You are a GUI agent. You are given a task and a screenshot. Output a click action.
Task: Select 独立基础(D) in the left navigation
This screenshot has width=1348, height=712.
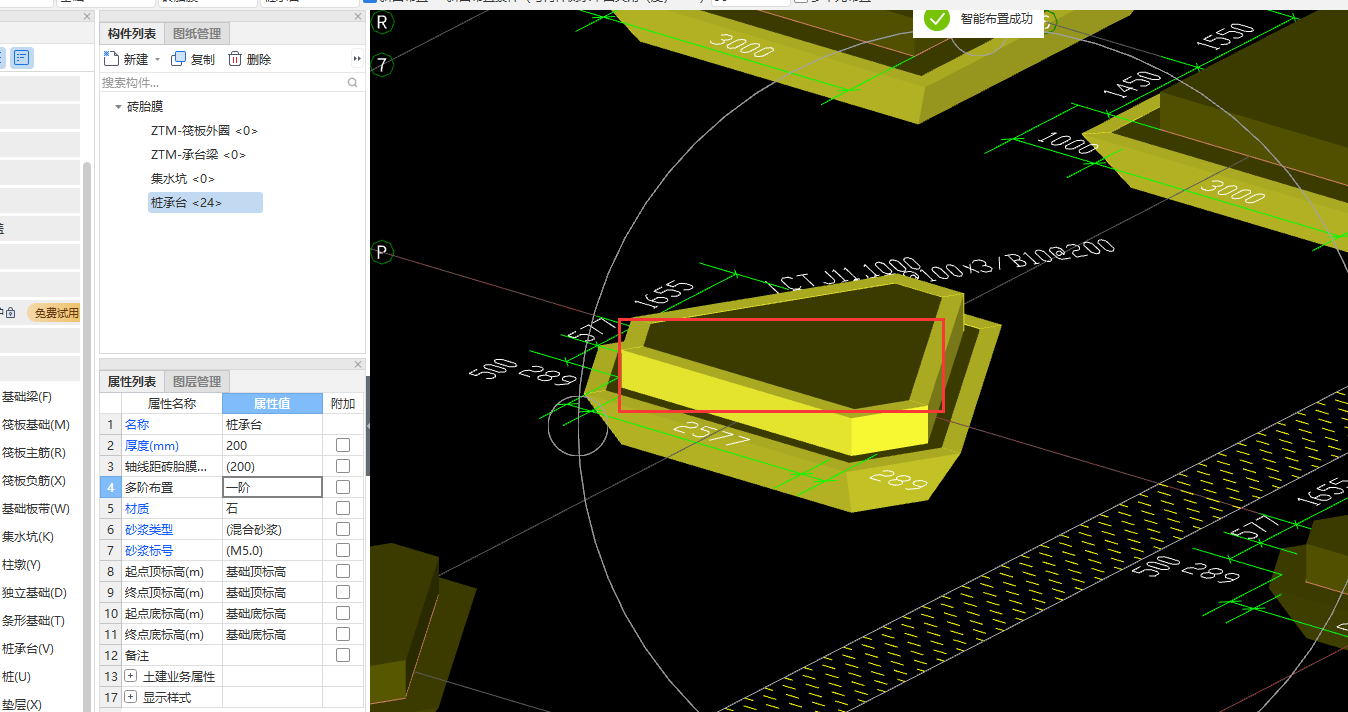coord(34,593)
